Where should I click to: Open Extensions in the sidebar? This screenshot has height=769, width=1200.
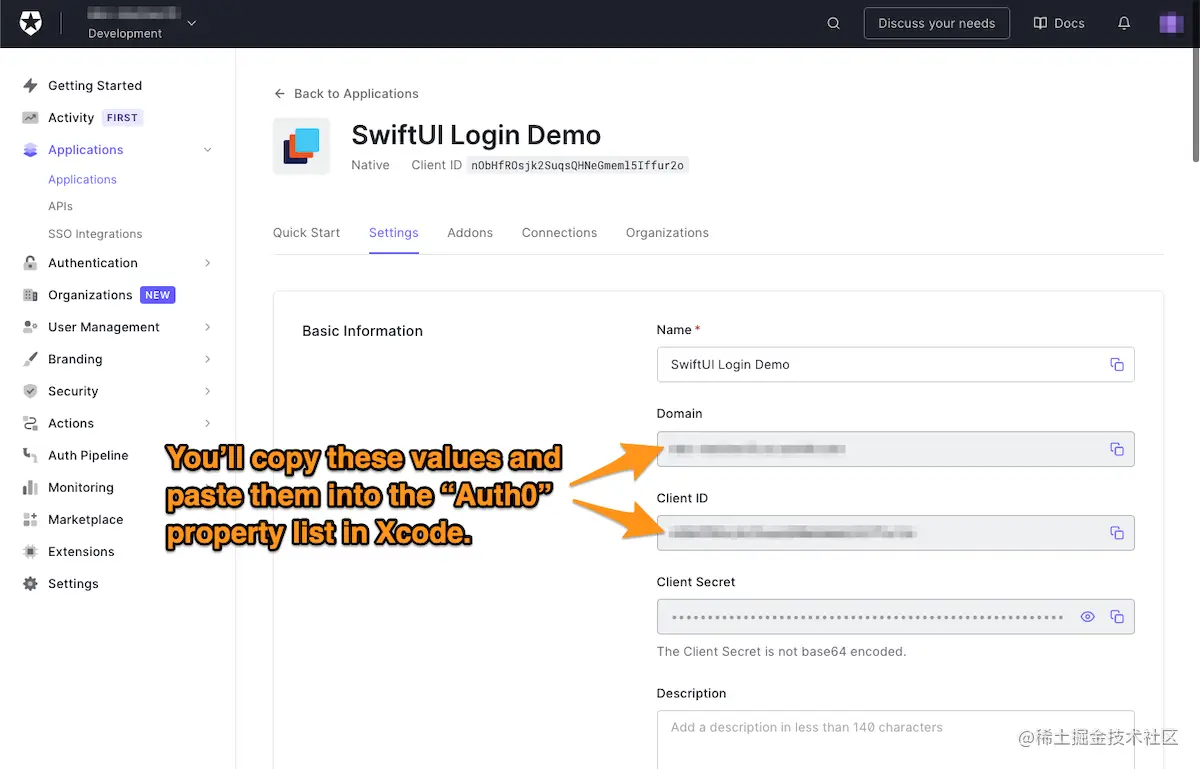(x=81, y=551)
